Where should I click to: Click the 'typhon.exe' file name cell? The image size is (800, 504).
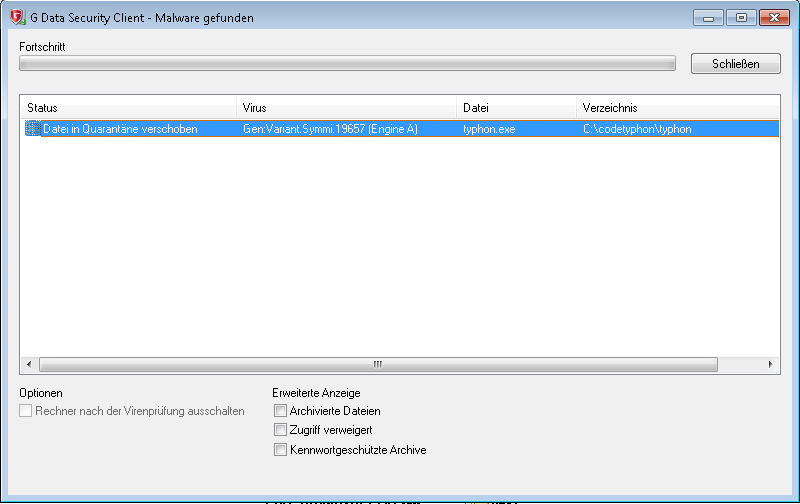click(489, 129)
